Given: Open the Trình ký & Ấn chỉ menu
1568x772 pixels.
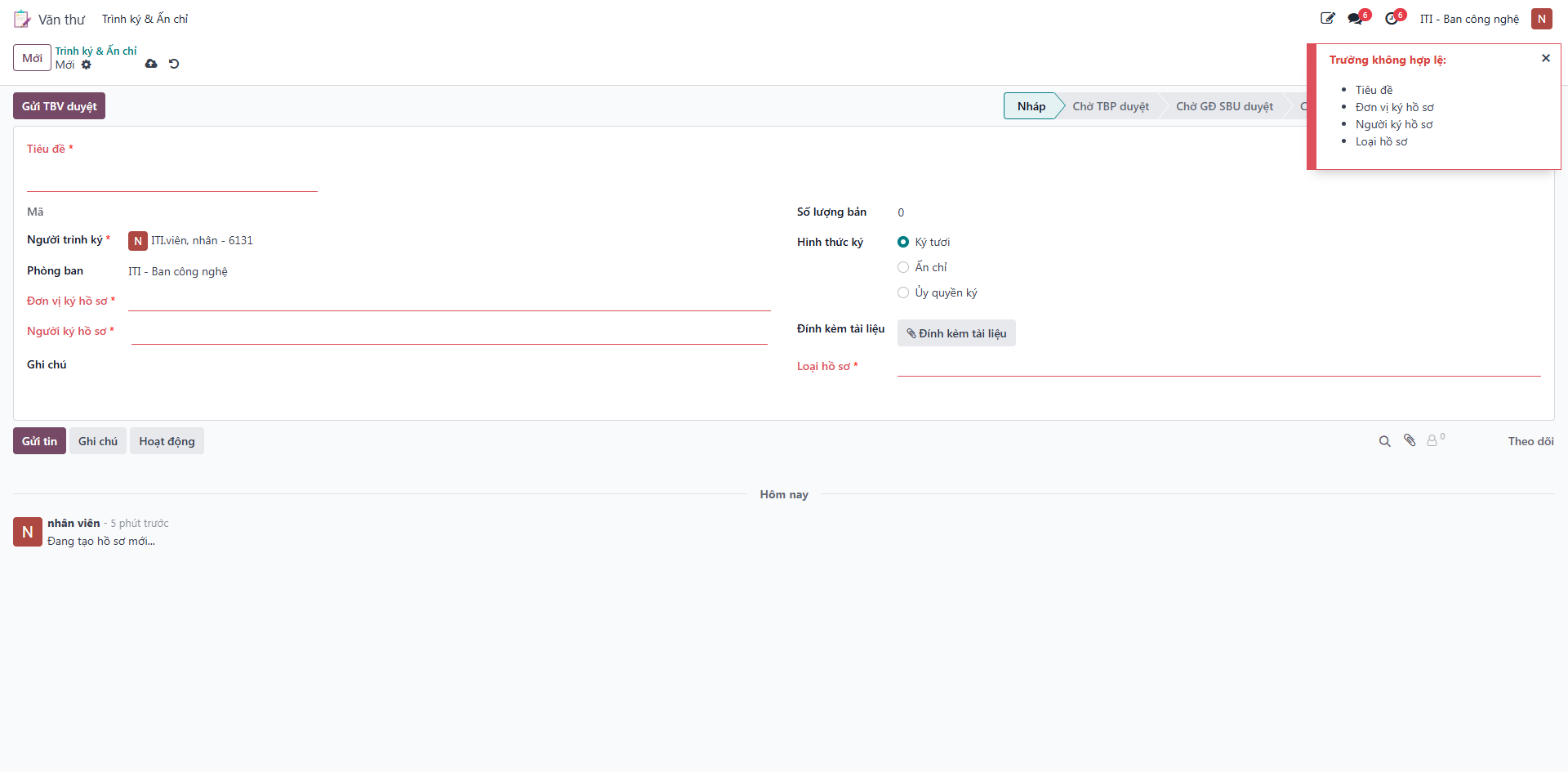Looking at the screenshot, I should 145,19.
